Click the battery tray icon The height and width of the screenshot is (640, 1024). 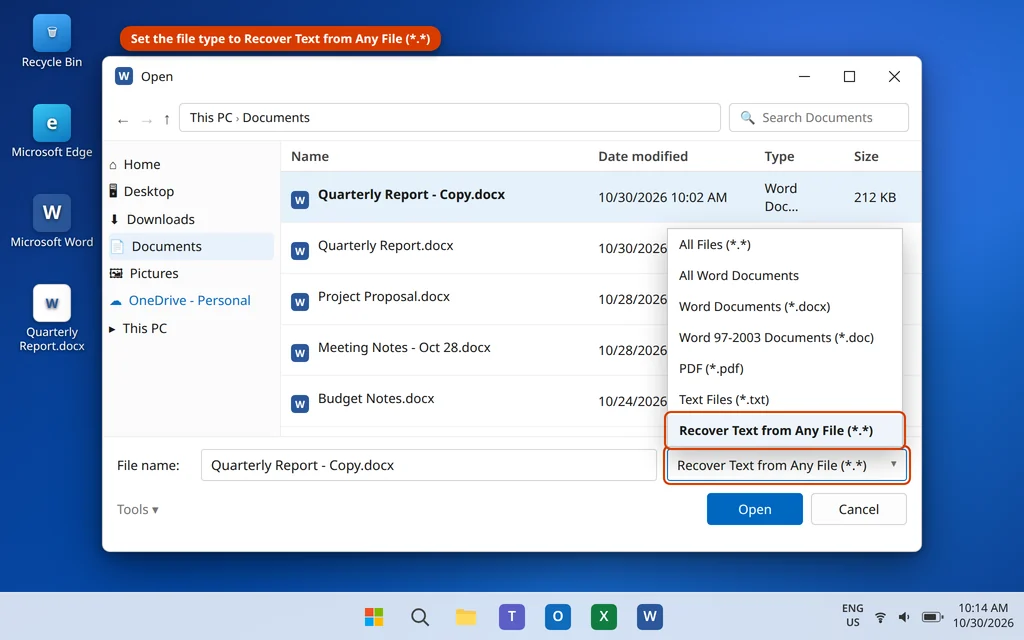932,616
